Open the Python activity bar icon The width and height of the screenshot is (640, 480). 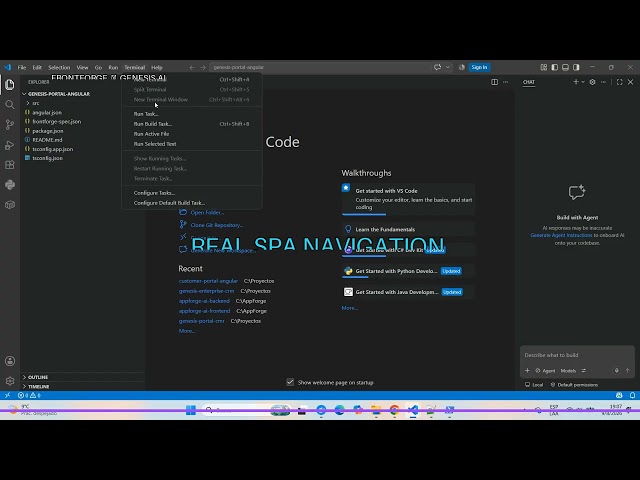(10, 185)
